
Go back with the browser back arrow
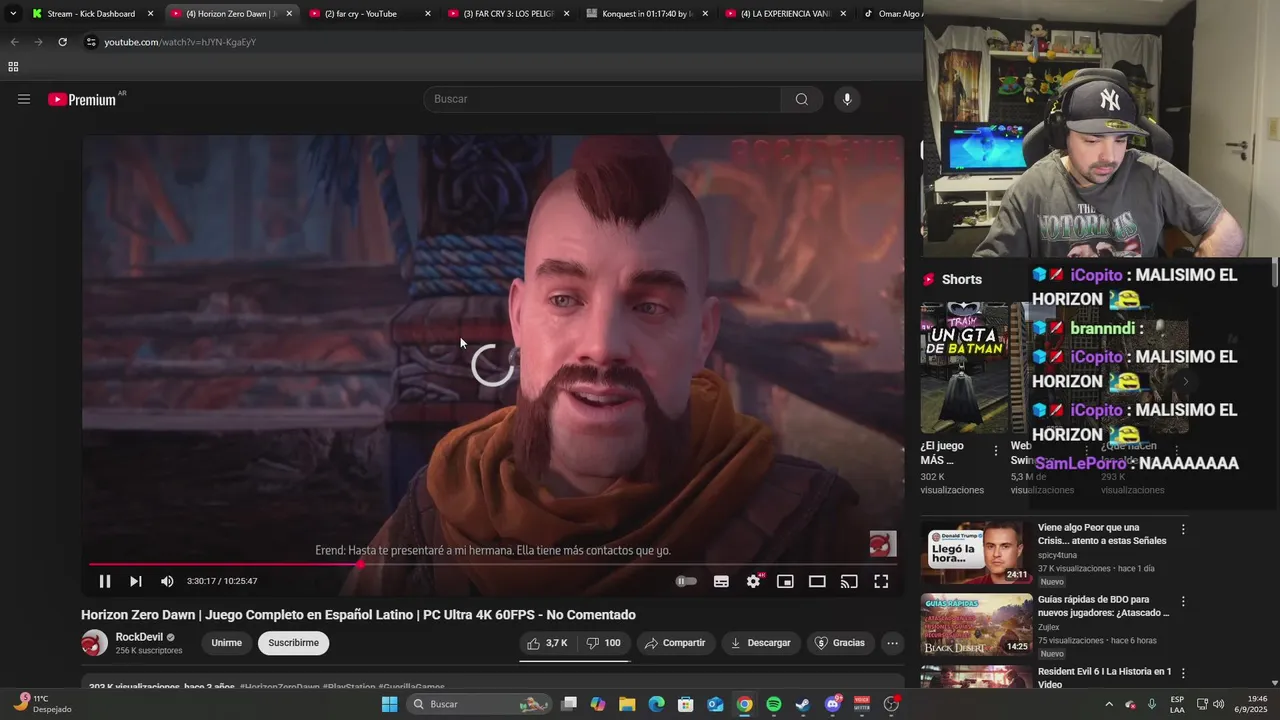[14, 42]
